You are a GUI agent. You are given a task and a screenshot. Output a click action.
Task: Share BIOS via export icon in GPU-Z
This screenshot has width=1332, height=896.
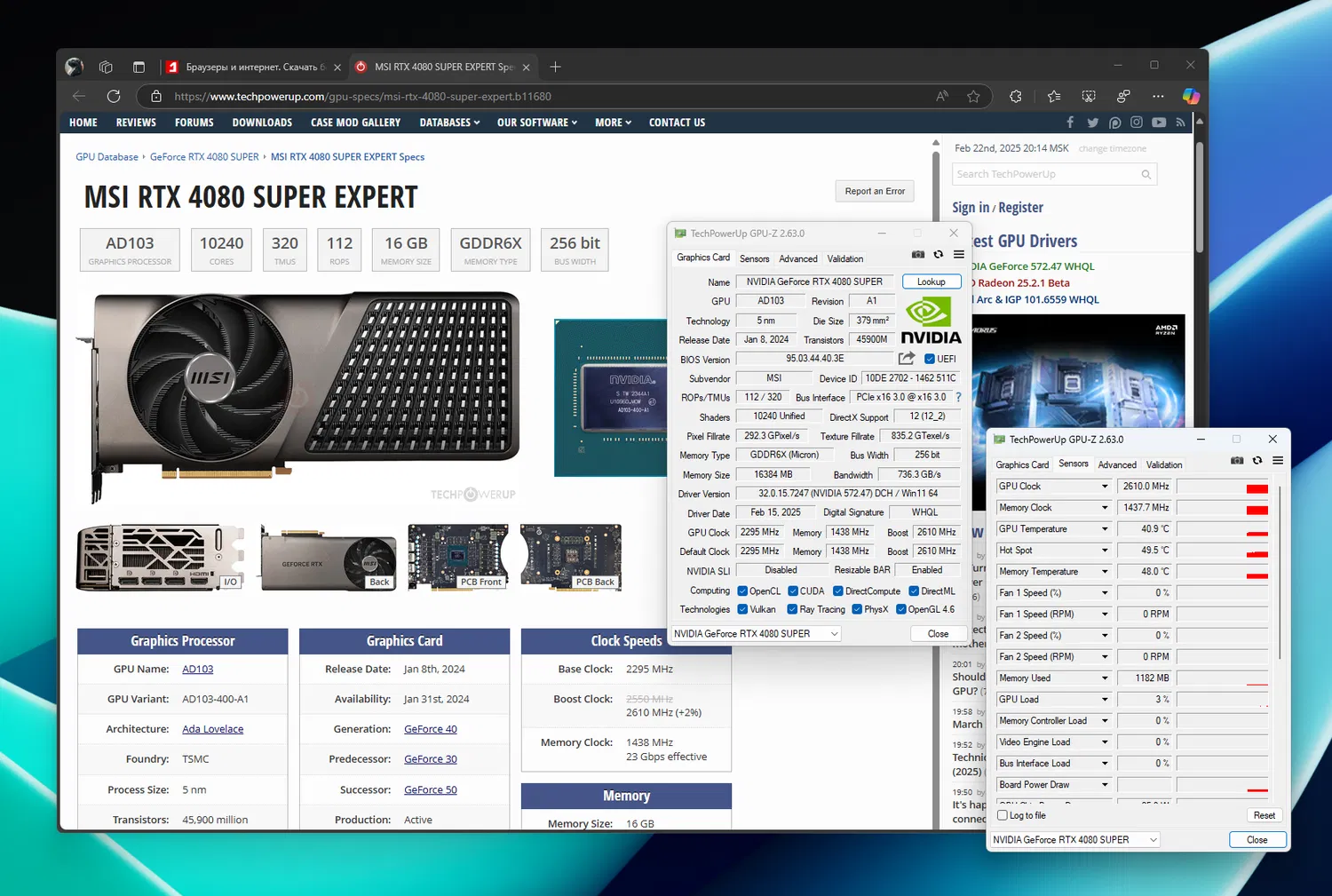(x=907, y=358)
